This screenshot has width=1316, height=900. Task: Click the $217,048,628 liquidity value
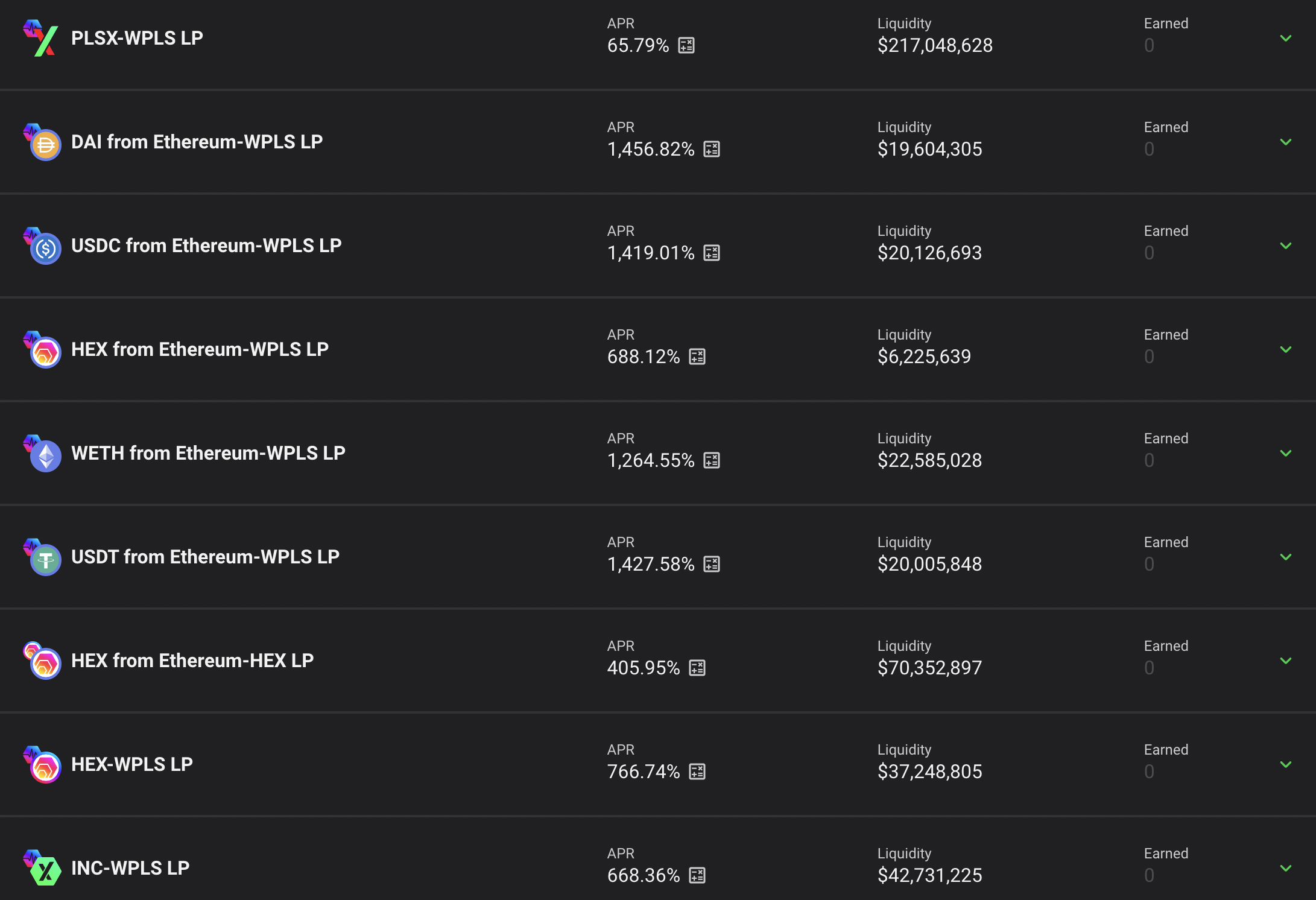tap(935, 45)
